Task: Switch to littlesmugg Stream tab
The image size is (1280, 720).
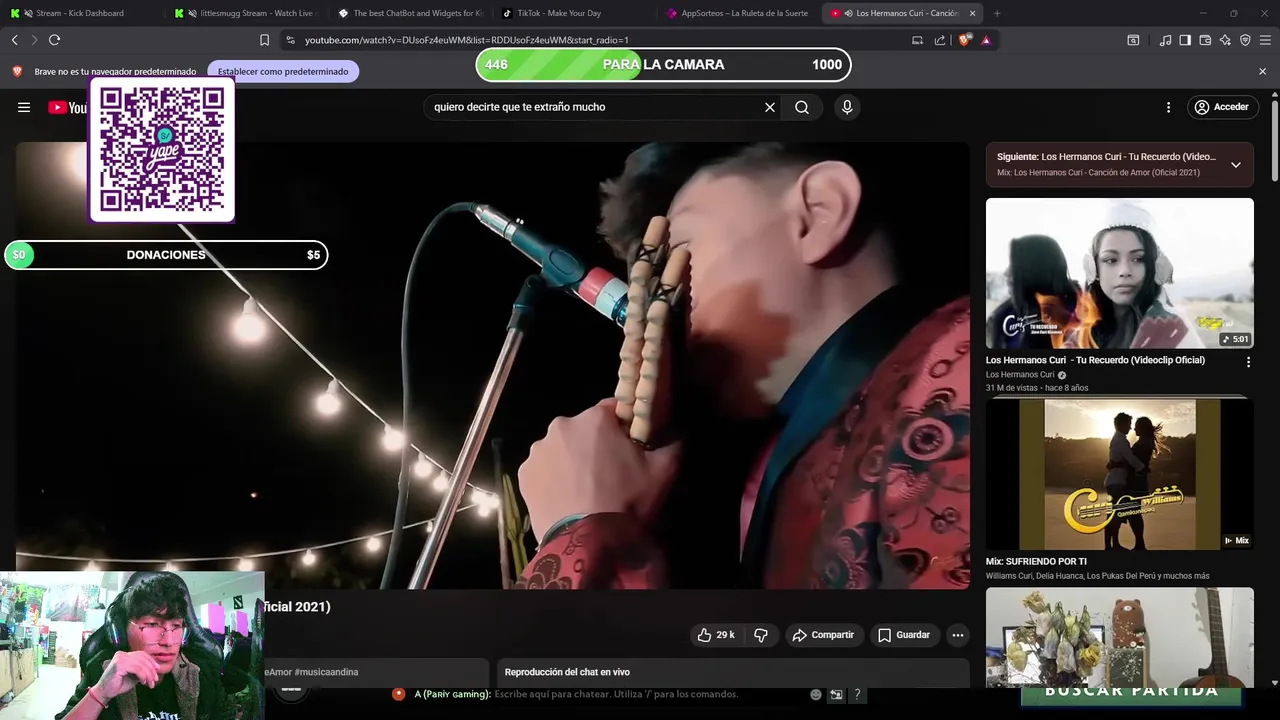Action: coord(245,13)
